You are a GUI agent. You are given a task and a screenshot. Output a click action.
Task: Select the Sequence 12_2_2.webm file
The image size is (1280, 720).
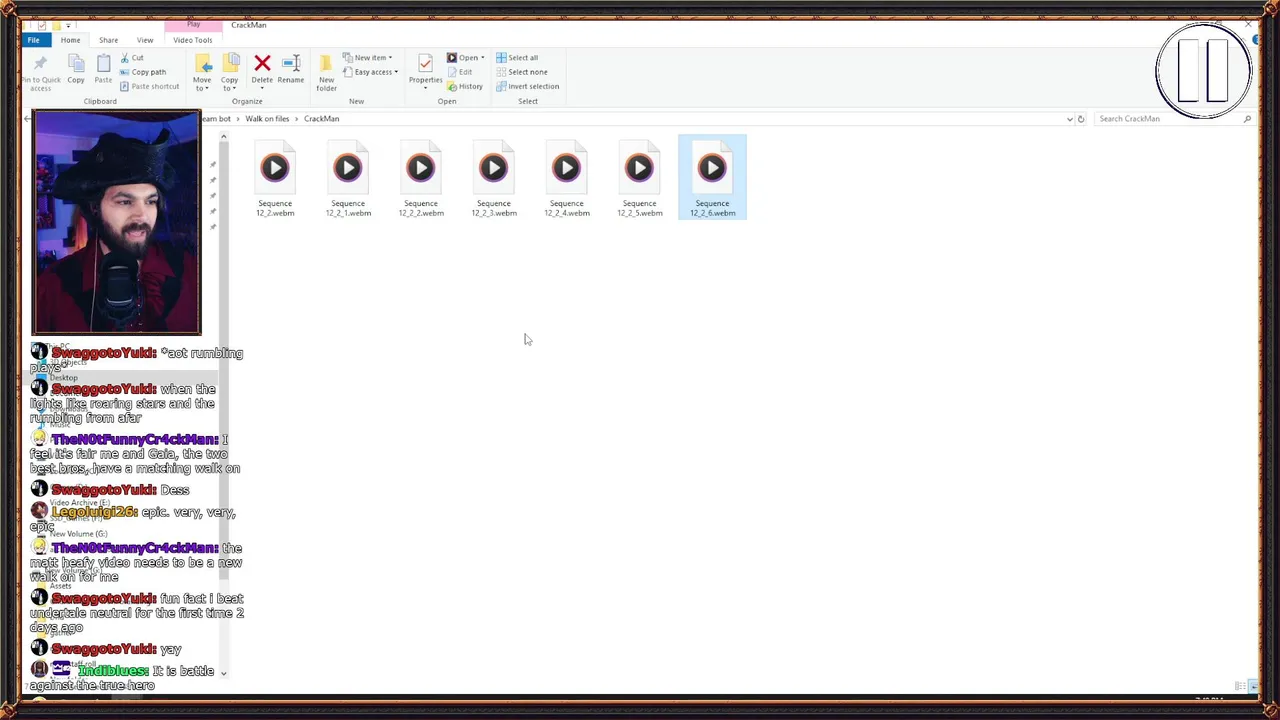[421, 180]
